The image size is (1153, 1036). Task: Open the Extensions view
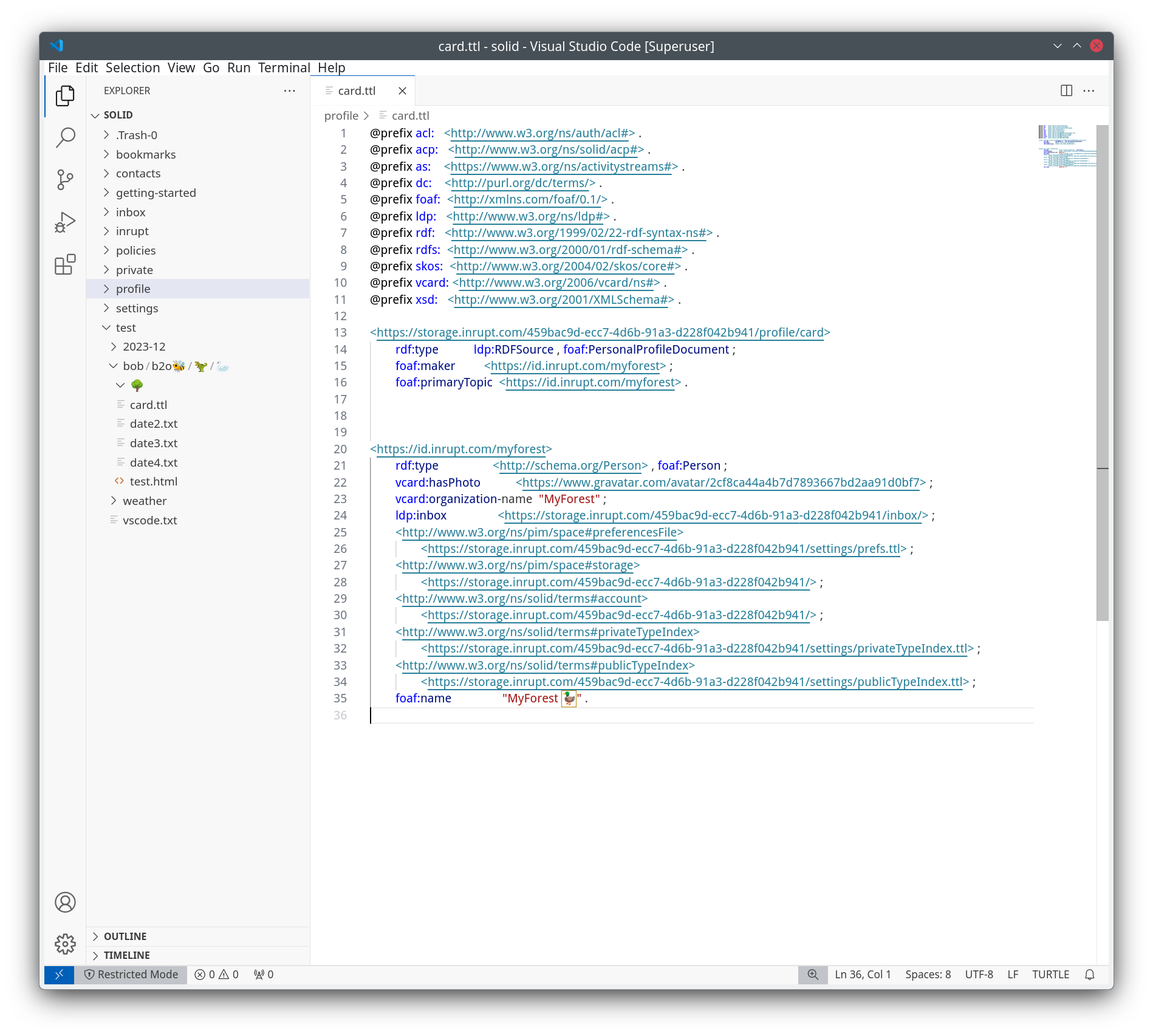coord(65,264)
